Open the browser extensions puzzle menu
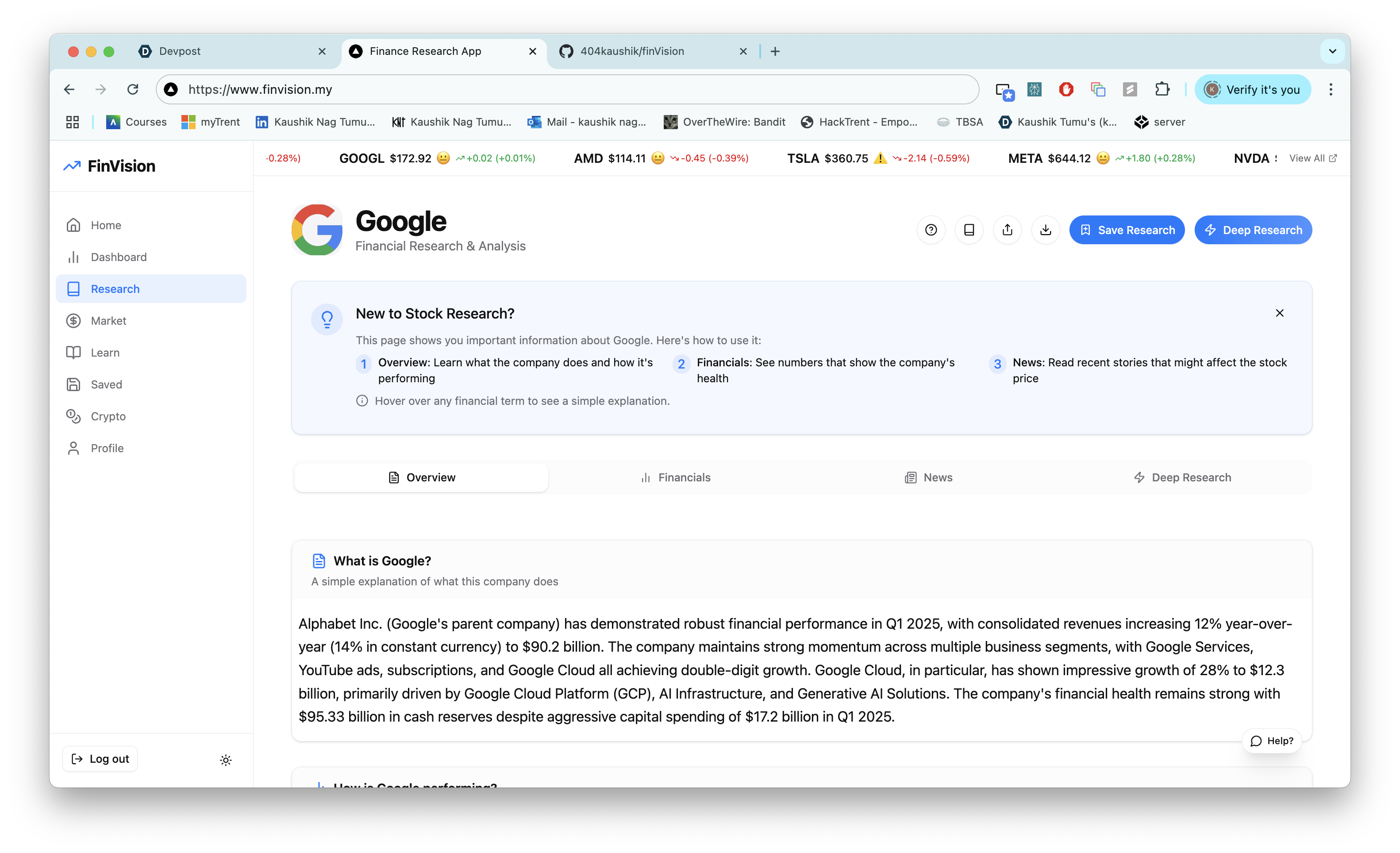The height and width of the screenshot is (853, 1400). tap(1162, 89)
